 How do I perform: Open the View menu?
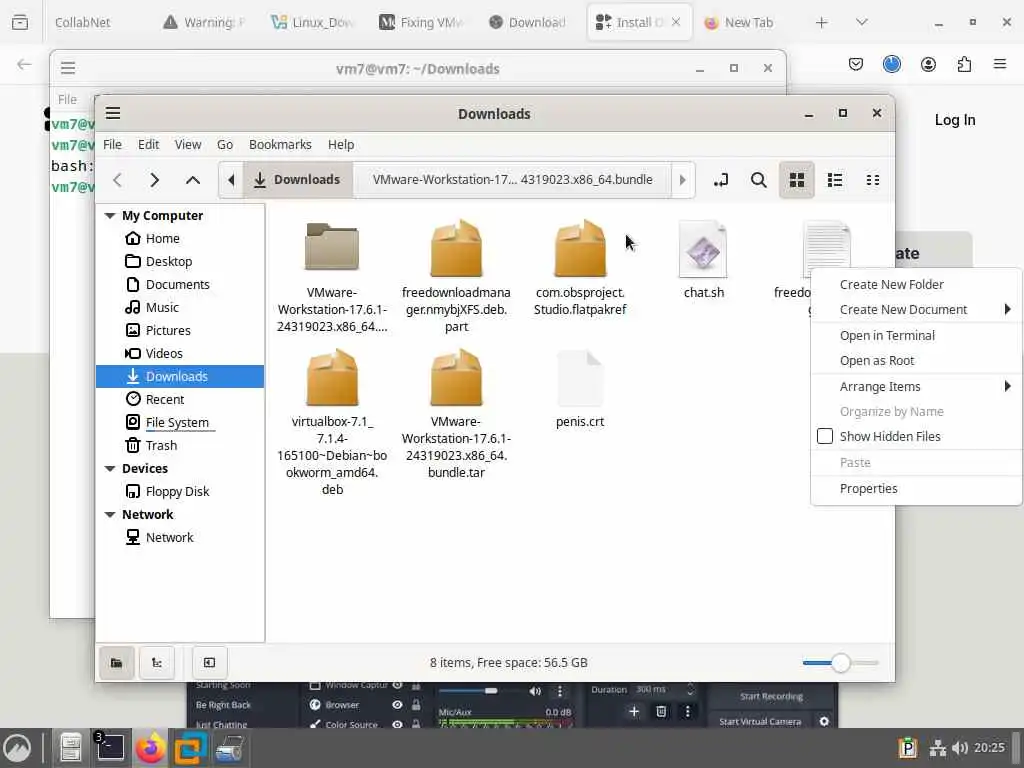click(187, 144)
